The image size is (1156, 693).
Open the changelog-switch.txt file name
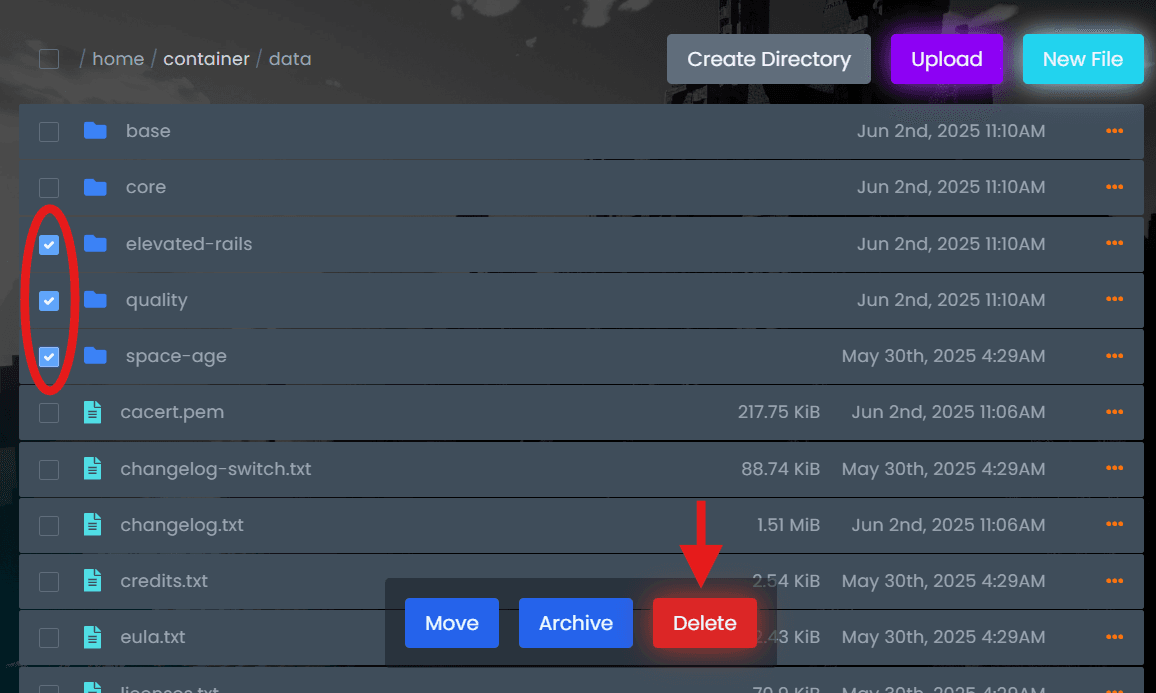click(216, 468)
